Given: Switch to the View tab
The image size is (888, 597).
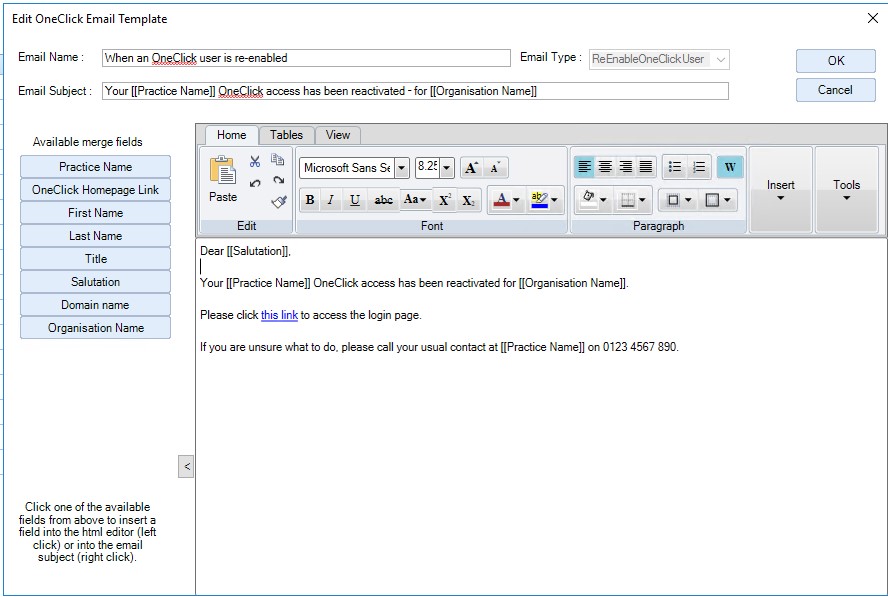Looking at the screenshot, I should (338, 135).
